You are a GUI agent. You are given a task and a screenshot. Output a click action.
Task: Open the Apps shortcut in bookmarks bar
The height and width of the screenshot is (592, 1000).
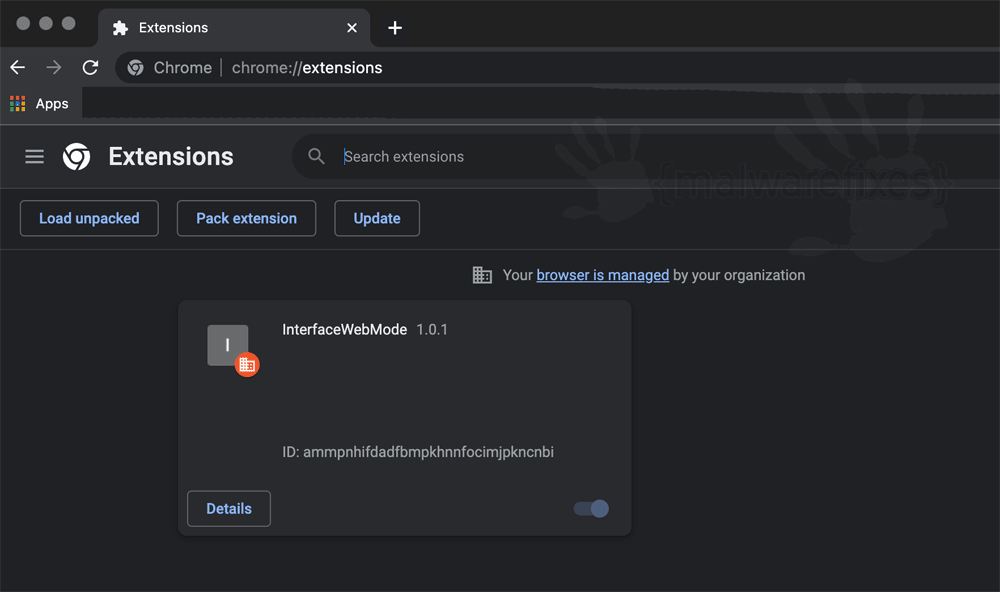39,104
